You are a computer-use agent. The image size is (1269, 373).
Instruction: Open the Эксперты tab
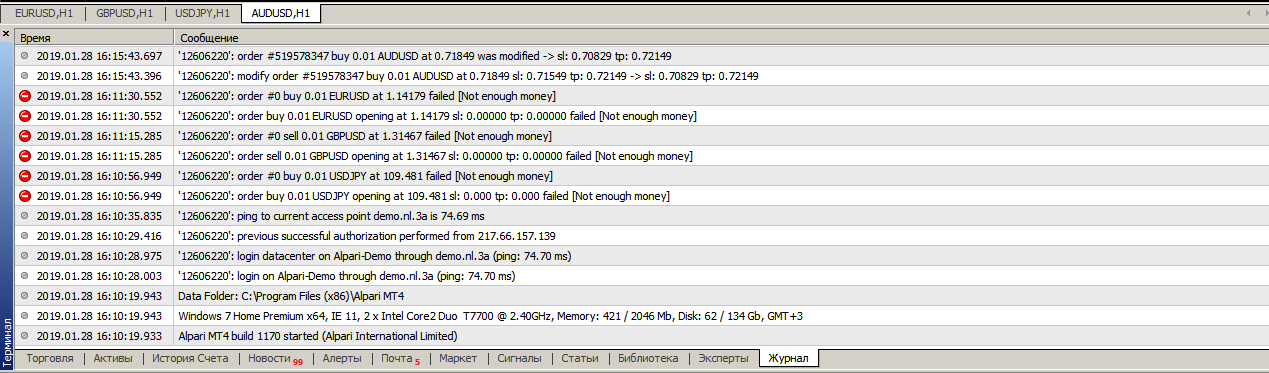point(722,358)
